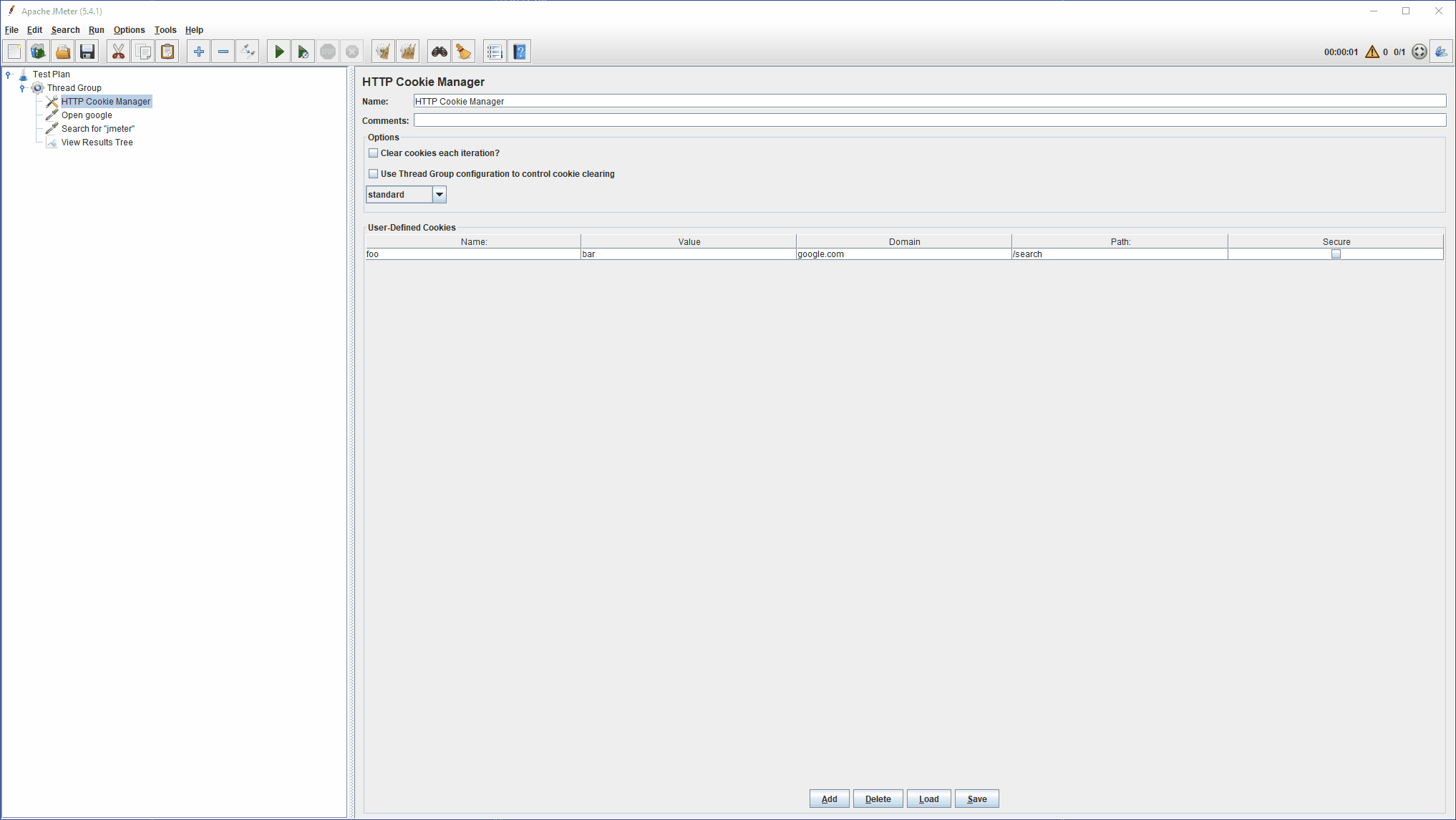Open Search binoculars icon in toolbar
This screenshot has width=1456, height=820.
point(439,52)
